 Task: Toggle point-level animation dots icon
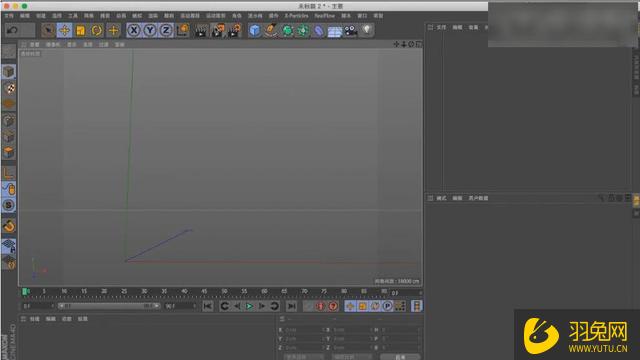coord(400,306)
